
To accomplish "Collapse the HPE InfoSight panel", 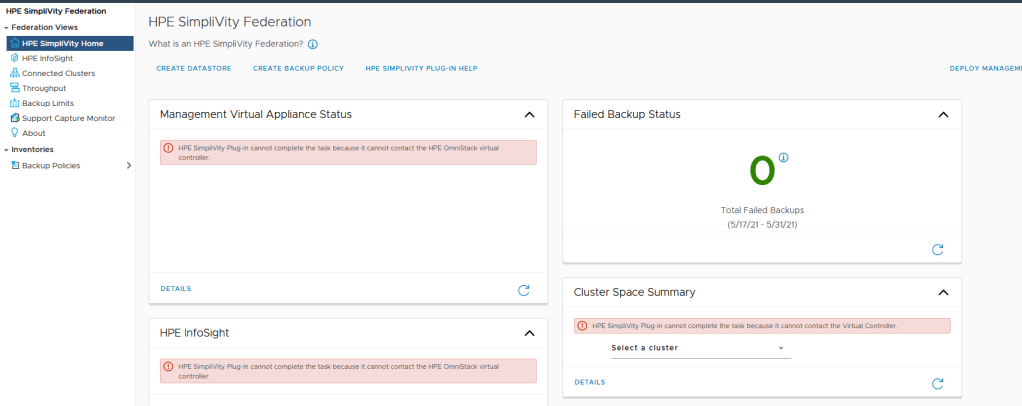I will tap(529, 333).
